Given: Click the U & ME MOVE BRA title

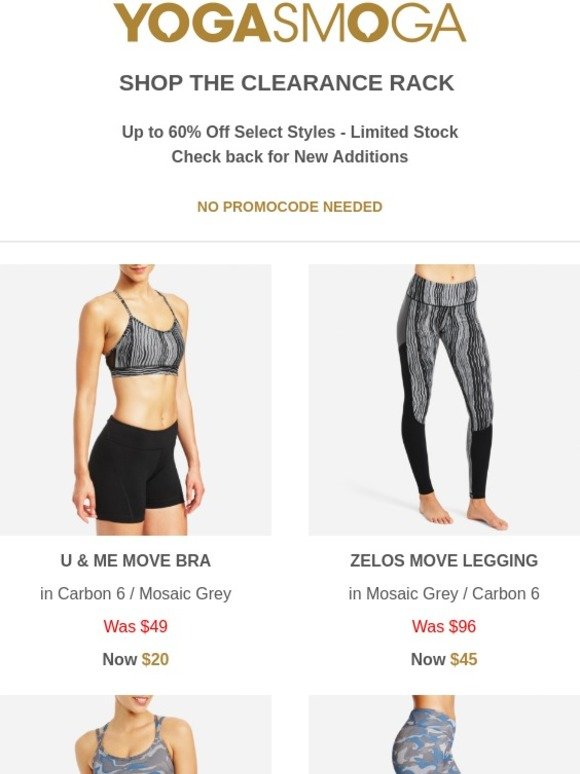Looking at the screenshot, I should [x=136, y=561].
